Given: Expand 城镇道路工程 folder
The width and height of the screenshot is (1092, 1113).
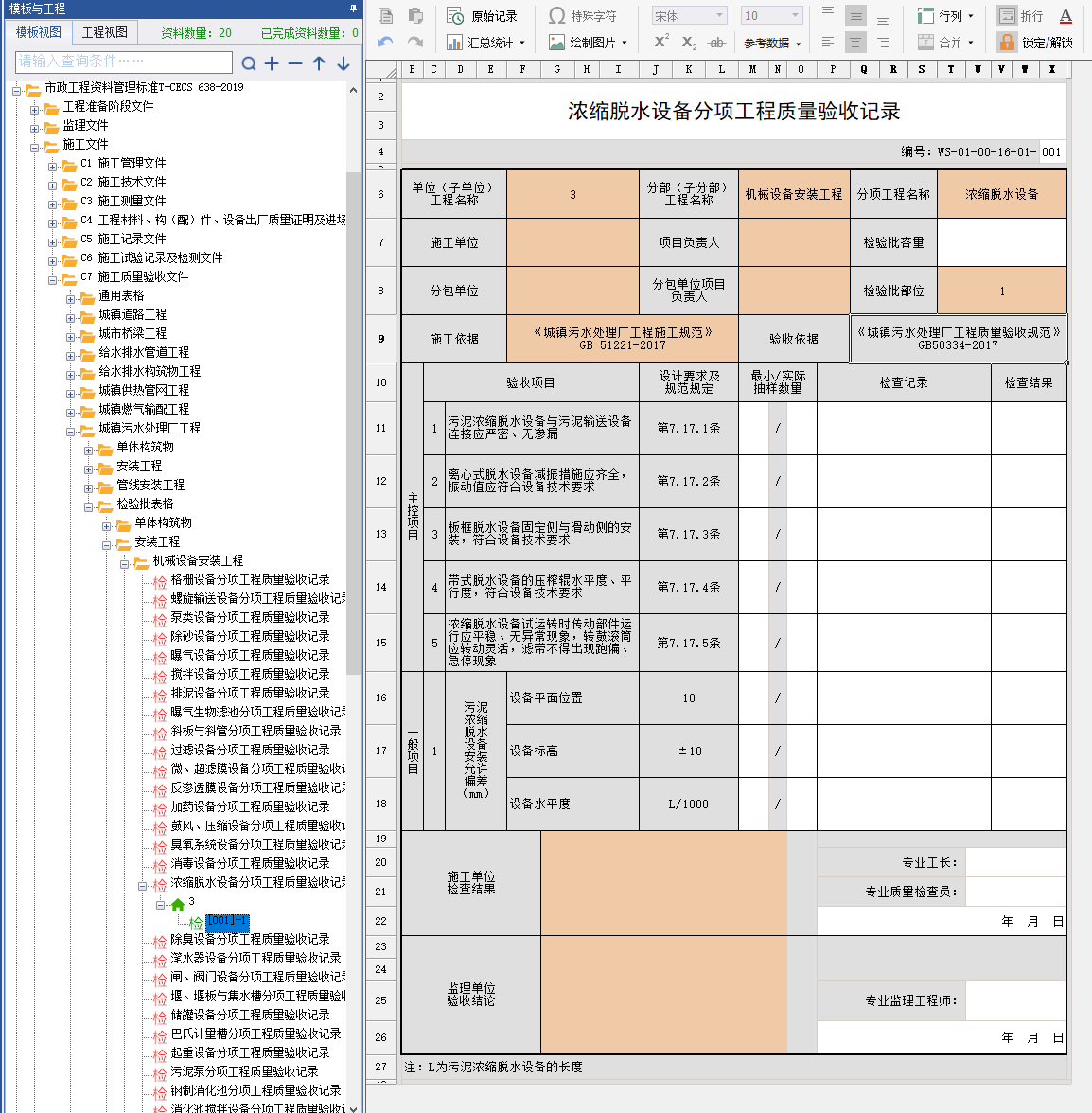Looking at the screenshot, I should (70, 318).
